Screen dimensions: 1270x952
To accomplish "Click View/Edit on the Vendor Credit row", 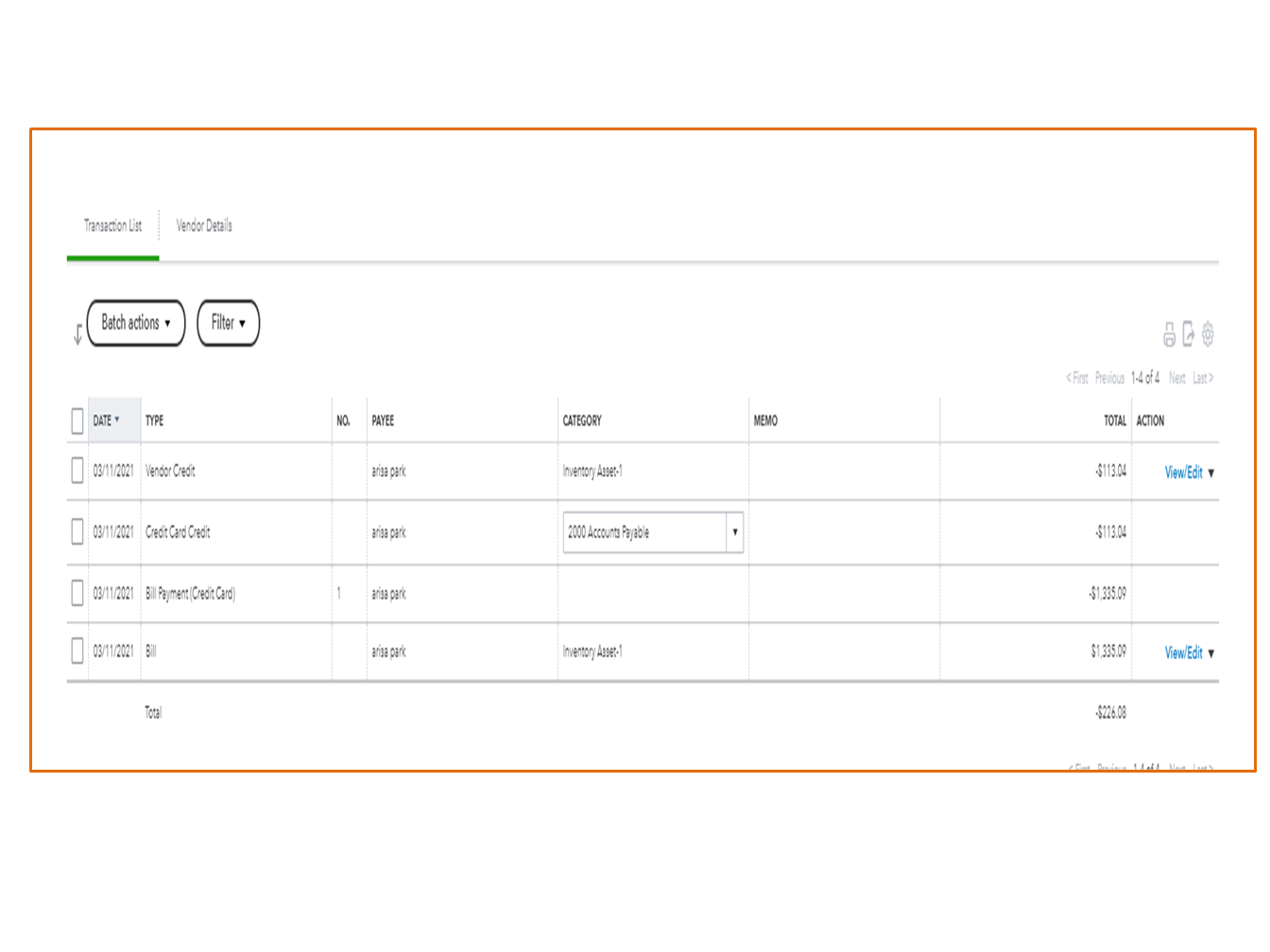I will point(1184,472).
